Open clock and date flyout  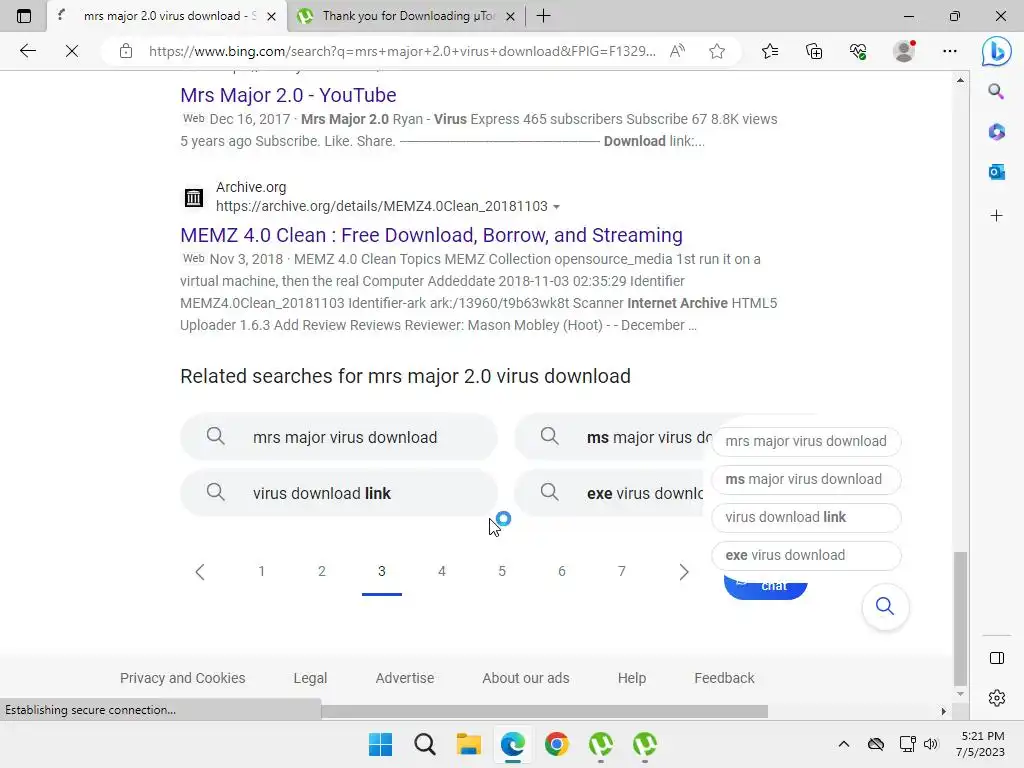[980, 744]
